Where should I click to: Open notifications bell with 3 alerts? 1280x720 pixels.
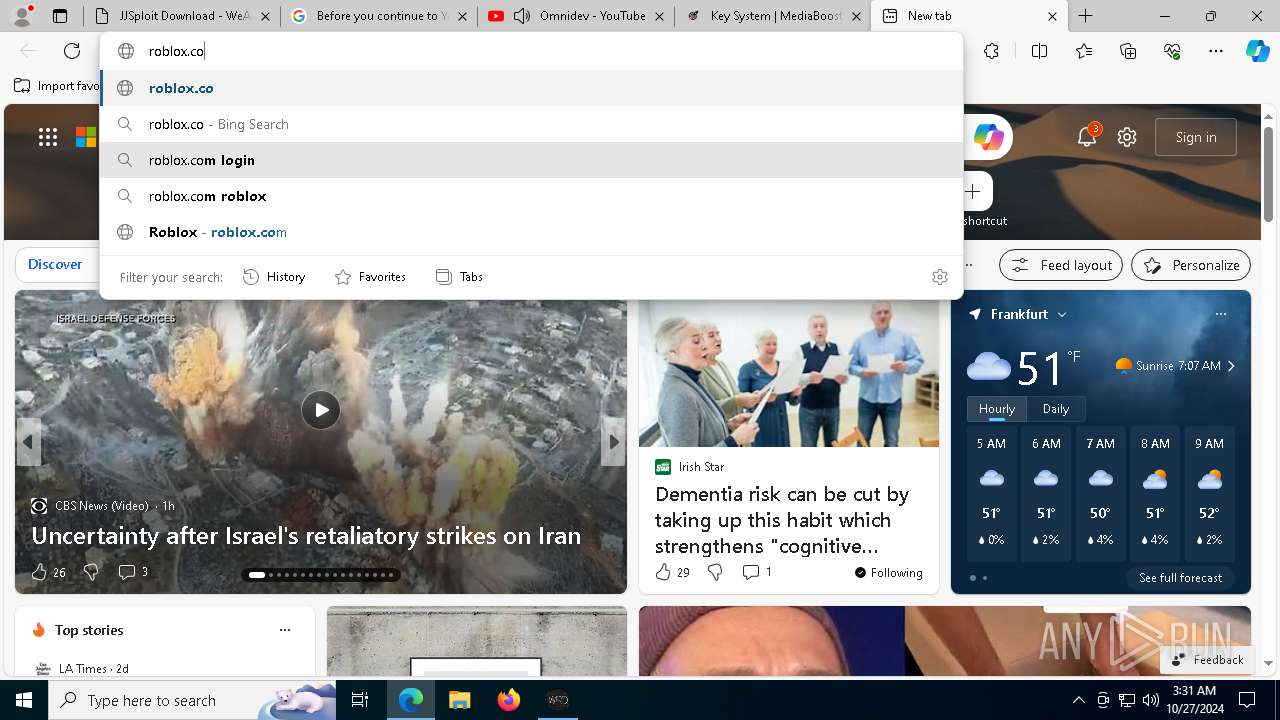click(1087, 137)
